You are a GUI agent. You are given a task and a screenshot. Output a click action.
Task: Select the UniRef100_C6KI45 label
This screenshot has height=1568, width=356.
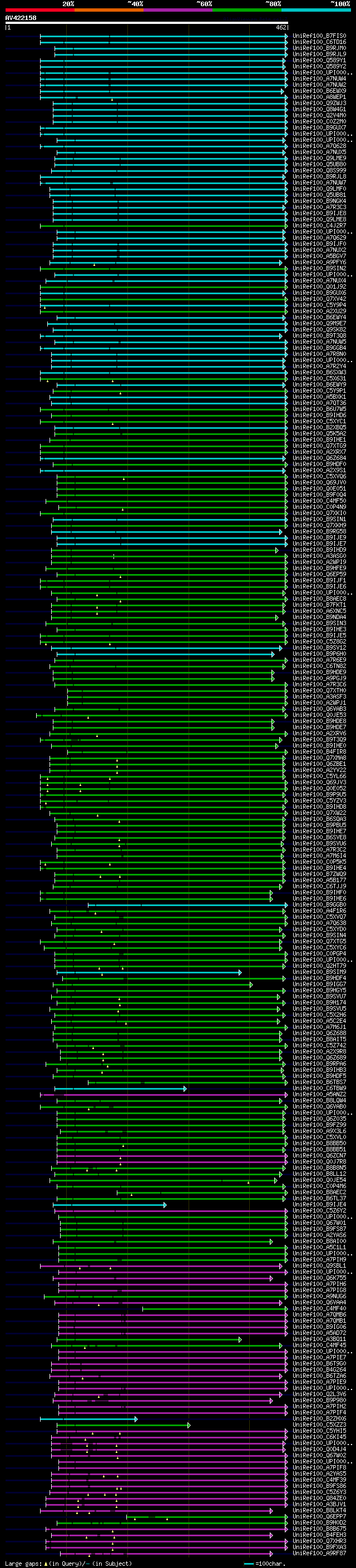(319, 1437)
